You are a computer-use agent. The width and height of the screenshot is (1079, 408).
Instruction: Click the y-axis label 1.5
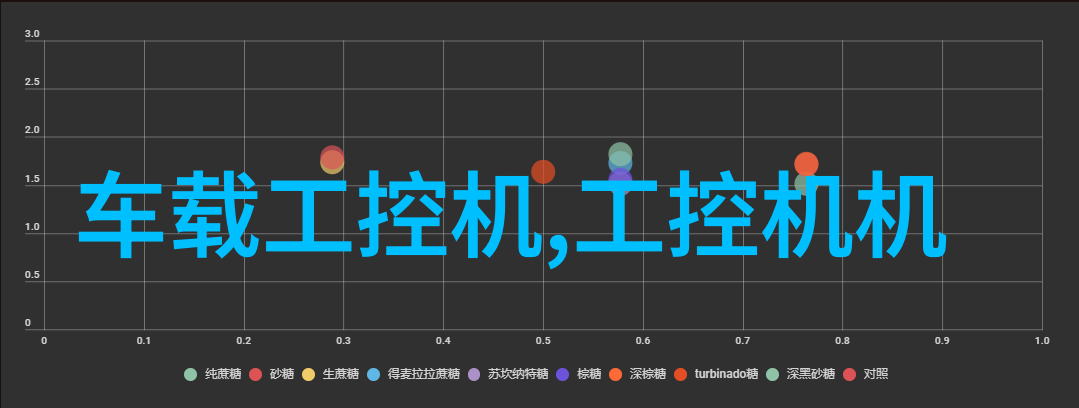click(32, 179)
